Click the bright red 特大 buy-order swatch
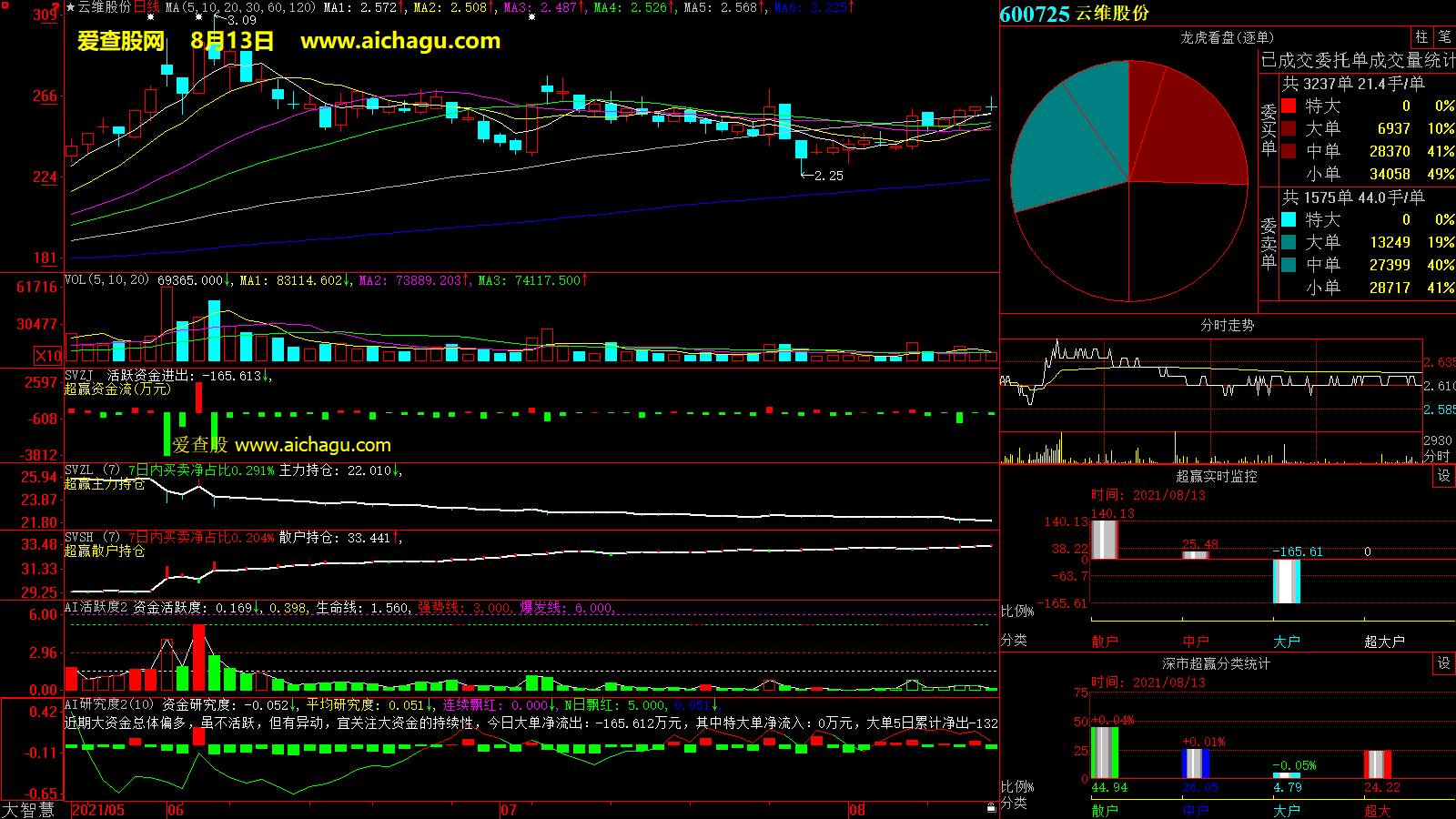Image resolution: width=1456 pixels, height=819 pixels. tap(1289, 106)
